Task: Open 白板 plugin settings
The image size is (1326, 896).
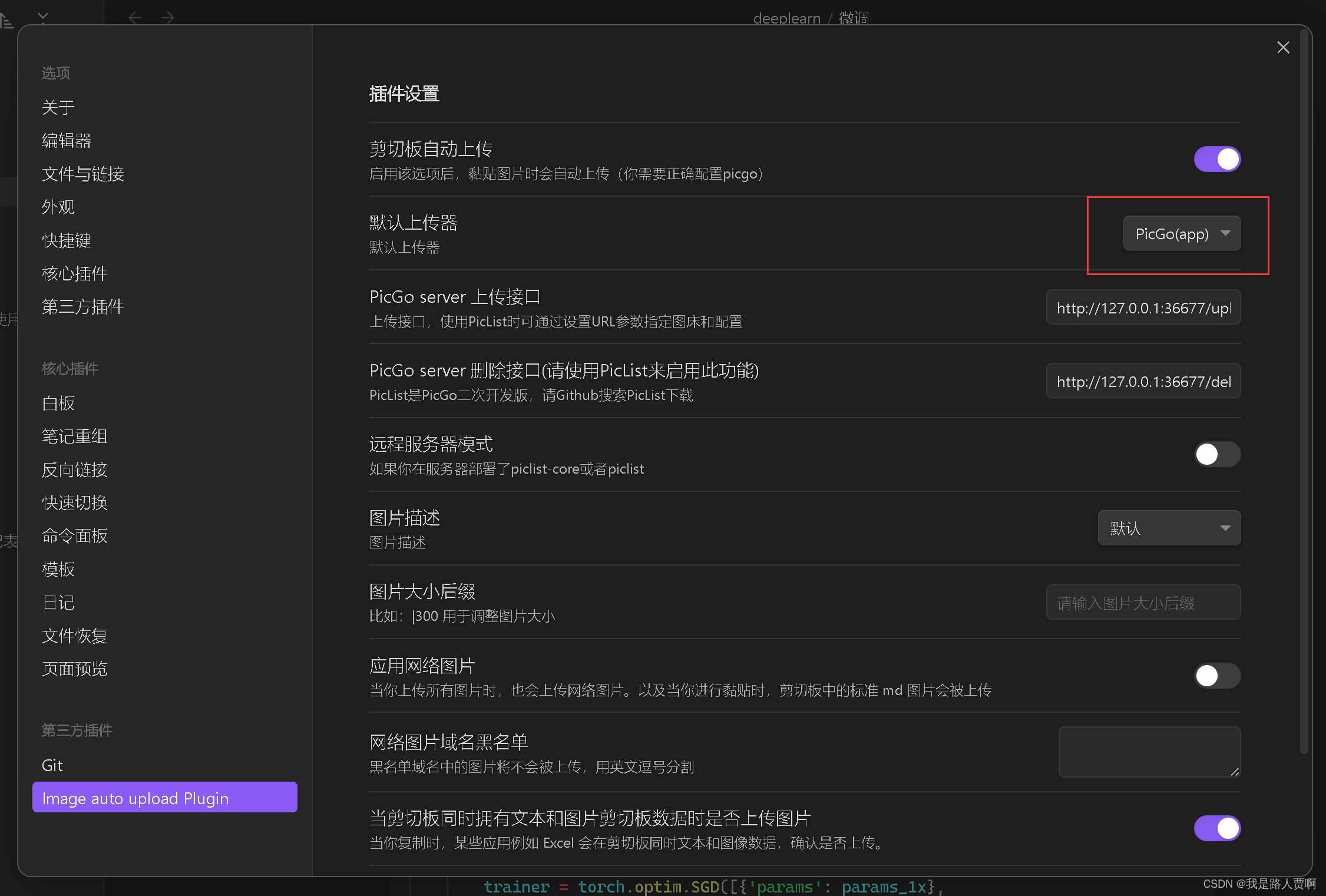Action: (x=58, y=403)
